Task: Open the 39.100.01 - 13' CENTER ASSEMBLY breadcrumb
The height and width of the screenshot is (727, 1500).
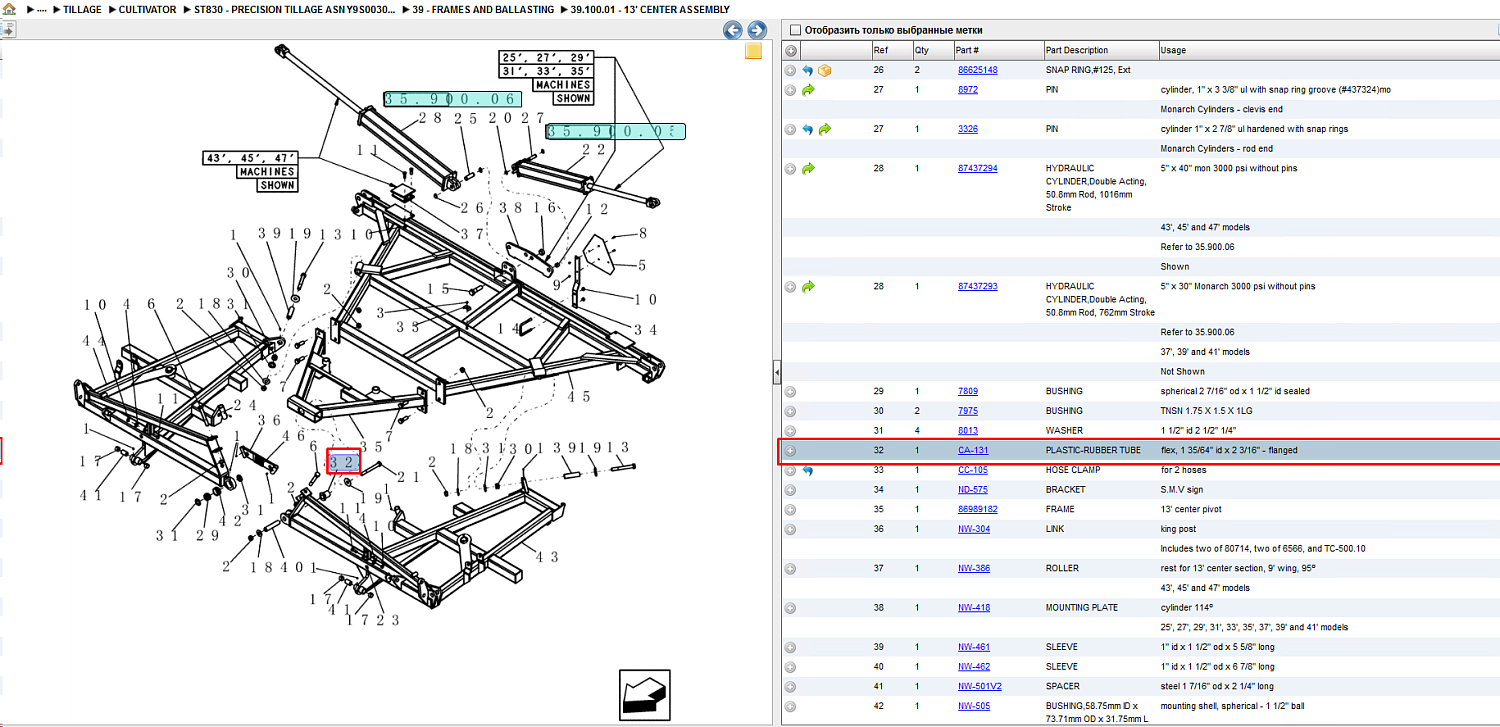Action: point(650,9)
